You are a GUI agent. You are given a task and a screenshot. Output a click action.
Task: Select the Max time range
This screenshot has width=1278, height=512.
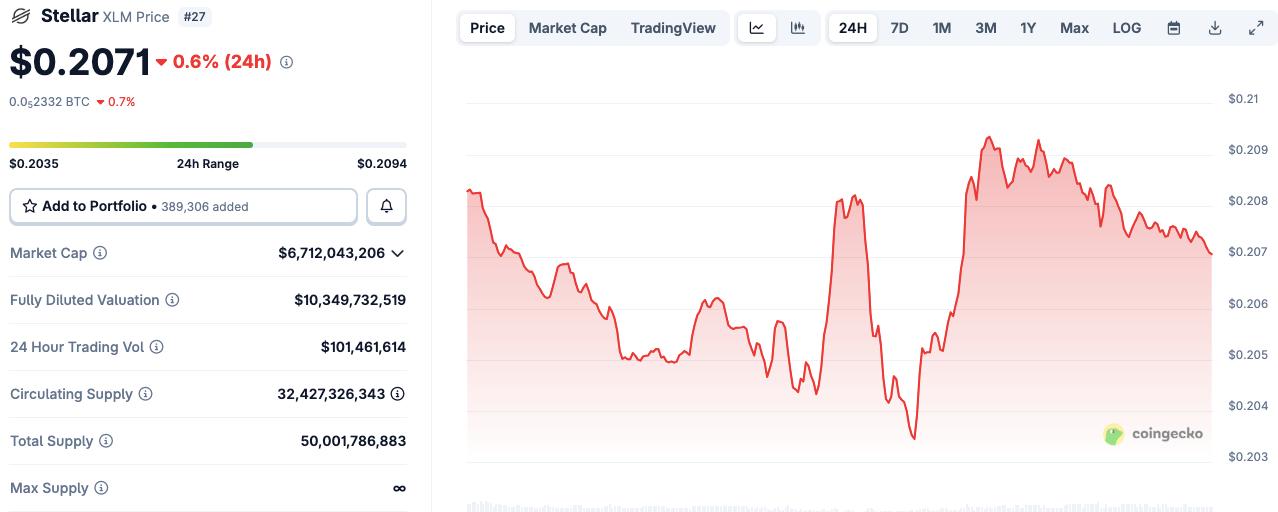pos(1075,28)
